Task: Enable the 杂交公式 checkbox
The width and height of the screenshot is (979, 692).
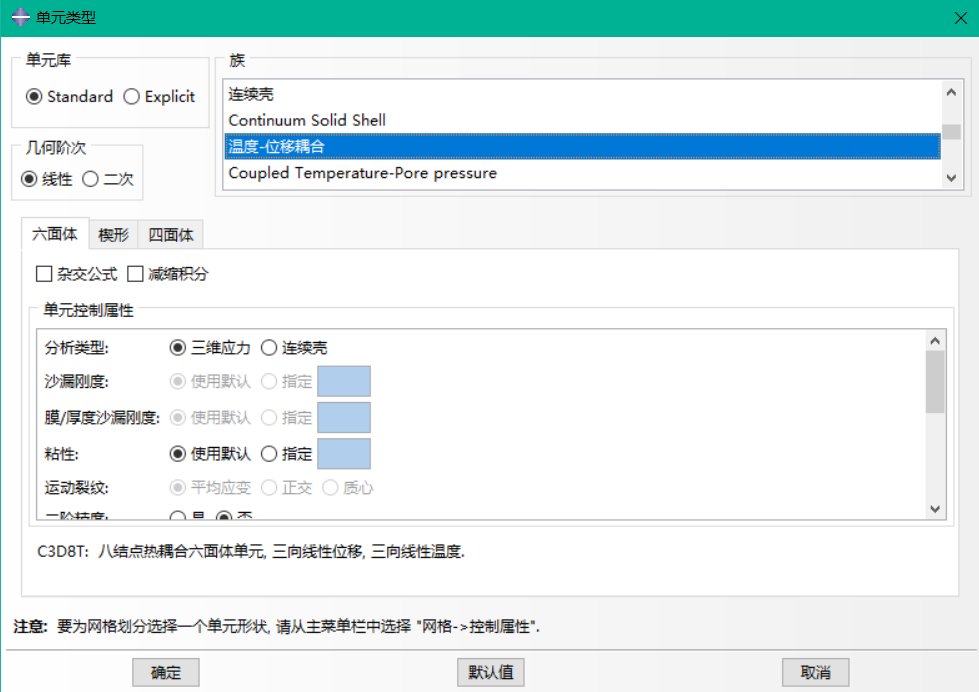Action: 44,274
